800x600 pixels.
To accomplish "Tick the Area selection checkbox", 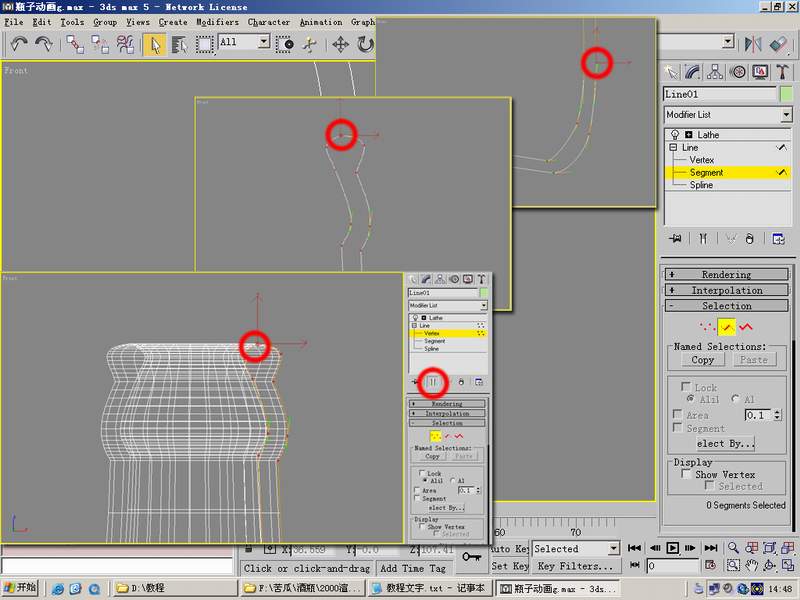I will (678, 415).
